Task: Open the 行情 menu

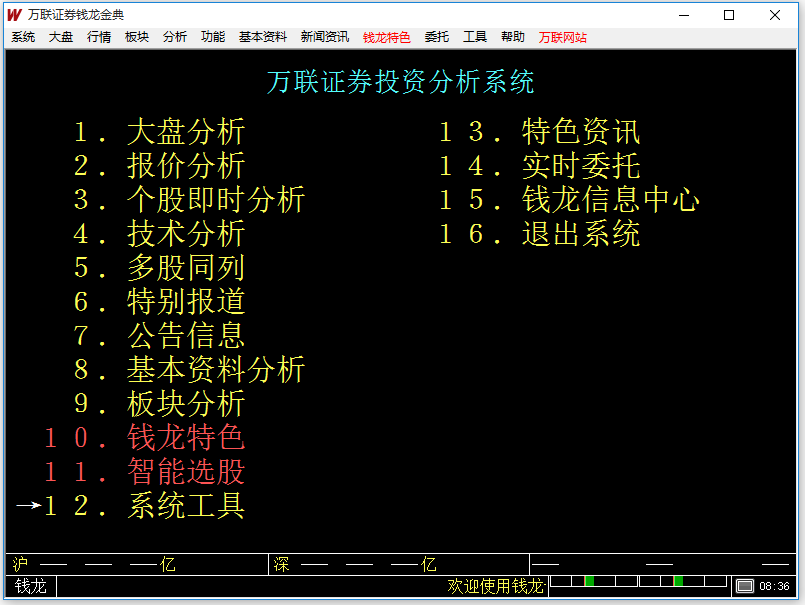Action: tap(99, 37)
